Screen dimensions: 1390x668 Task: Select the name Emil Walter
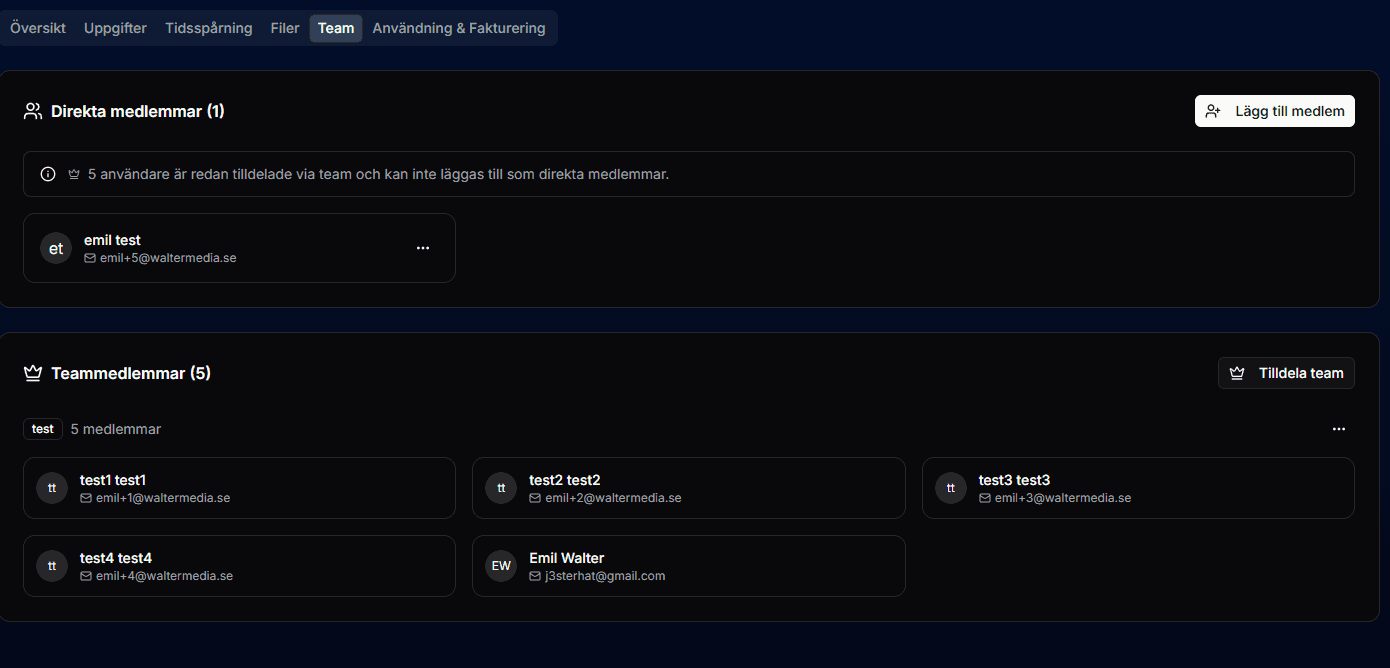pyautogui.click(x=567, y=558)
